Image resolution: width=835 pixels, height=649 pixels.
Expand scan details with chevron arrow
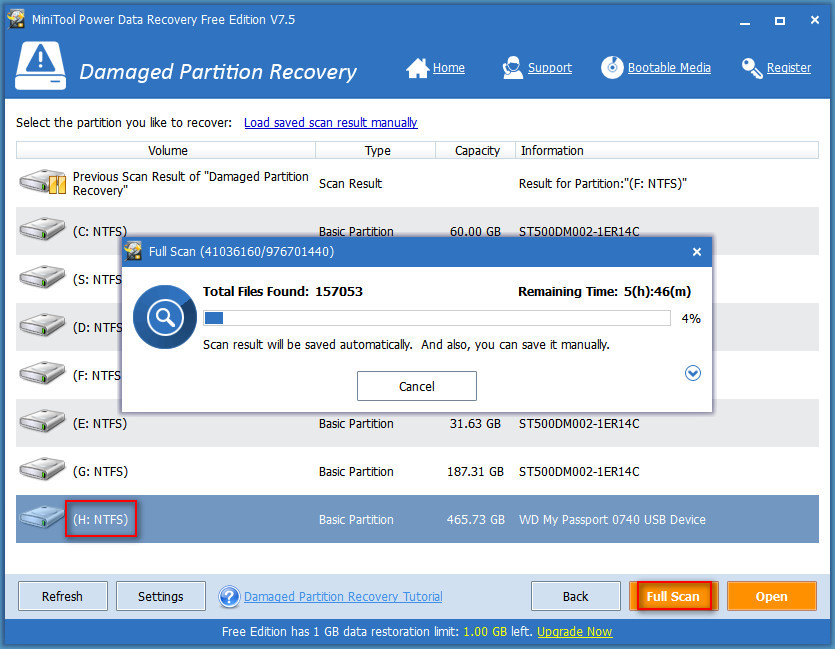point(693,373)
